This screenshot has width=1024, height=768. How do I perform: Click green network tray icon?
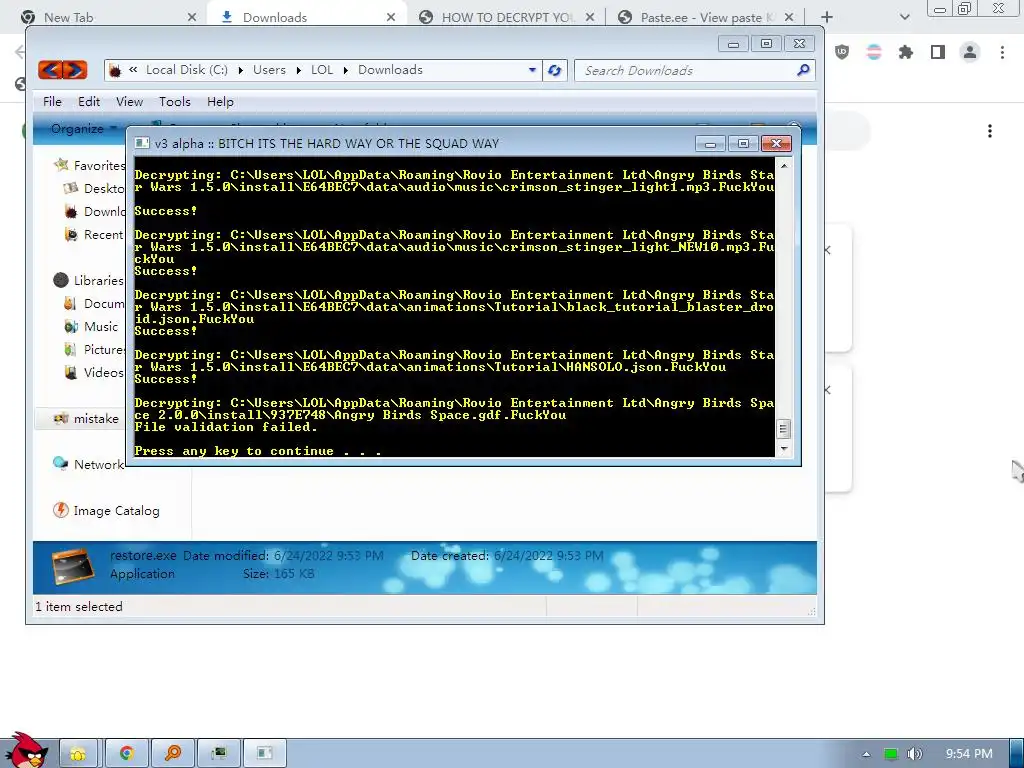(x=891, y=754)
